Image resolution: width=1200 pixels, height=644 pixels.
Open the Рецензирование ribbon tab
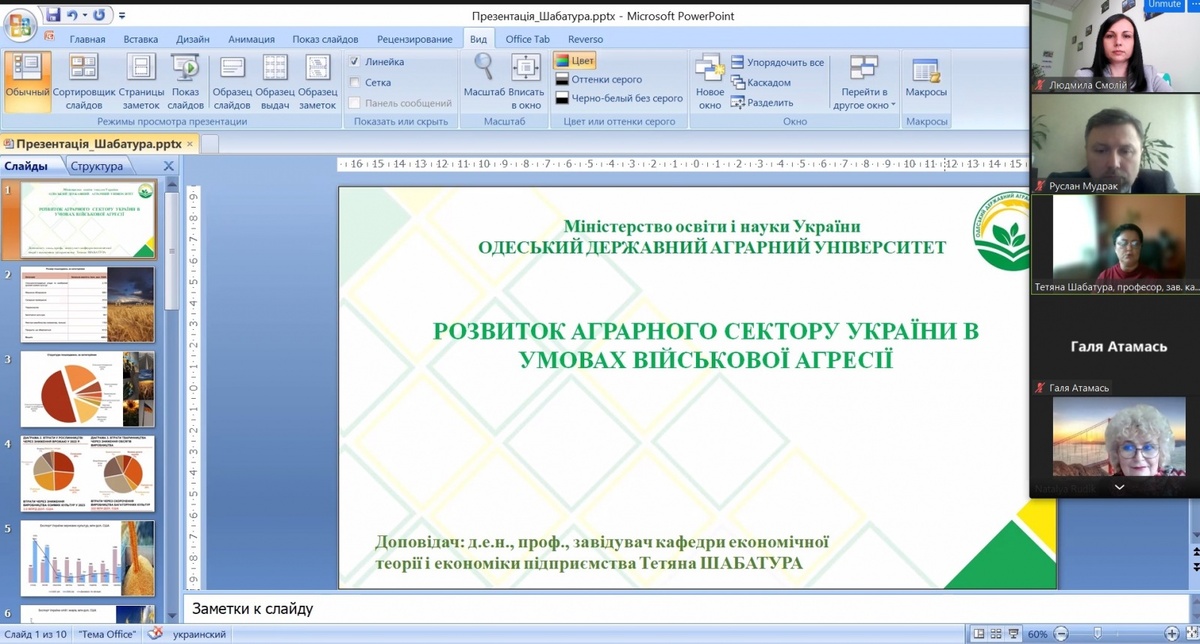tap(415, 39)
